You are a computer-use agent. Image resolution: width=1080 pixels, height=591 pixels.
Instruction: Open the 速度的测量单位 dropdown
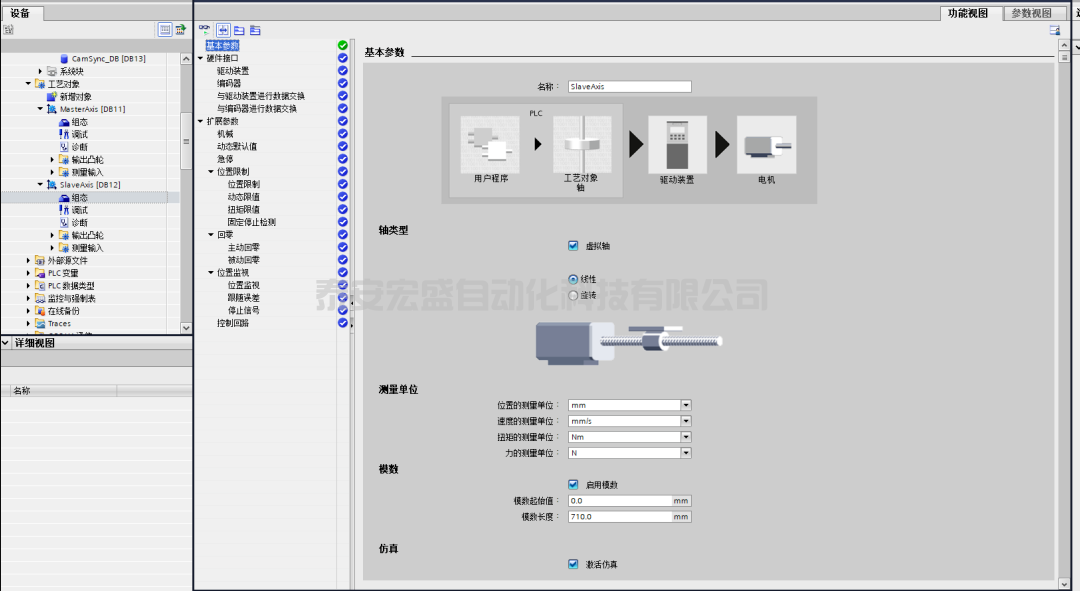(x=686, y=421)
